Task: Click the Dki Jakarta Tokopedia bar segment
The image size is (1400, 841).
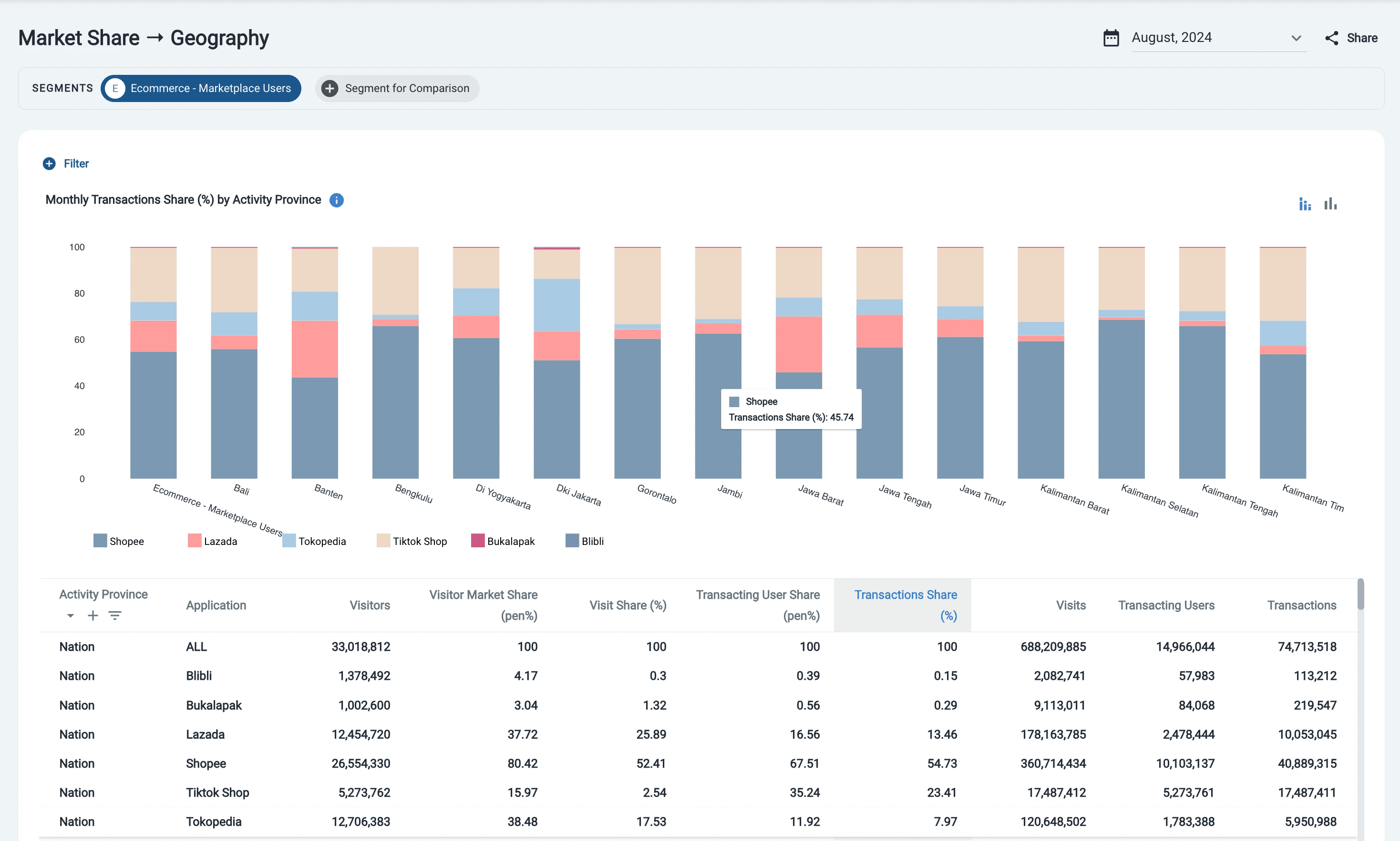Action: pyautogui.click(x=556, y=305)
